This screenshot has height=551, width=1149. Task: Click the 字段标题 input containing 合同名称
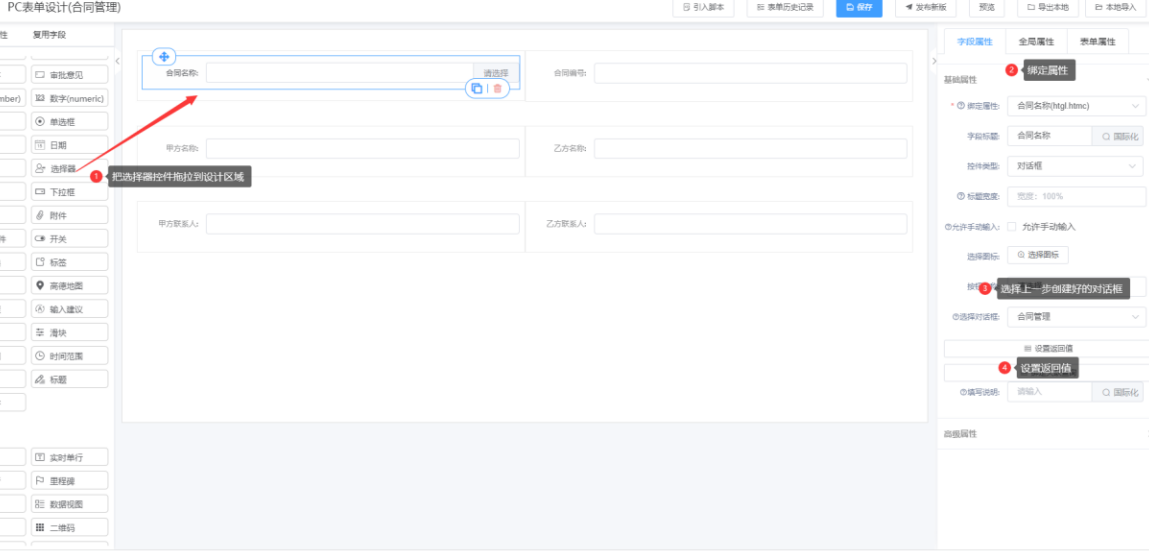coord(1050,136)
